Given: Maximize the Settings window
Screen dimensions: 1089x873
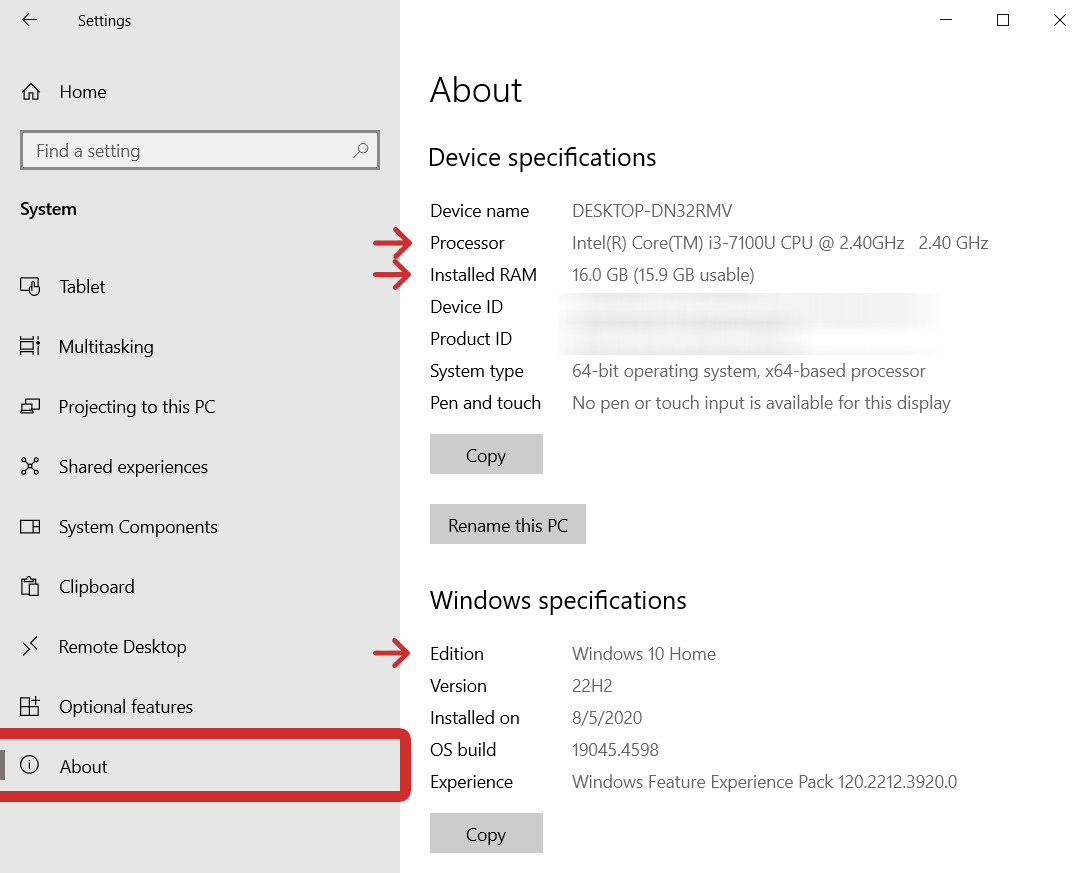Looking at the screenshot, I should point(1003,20).
